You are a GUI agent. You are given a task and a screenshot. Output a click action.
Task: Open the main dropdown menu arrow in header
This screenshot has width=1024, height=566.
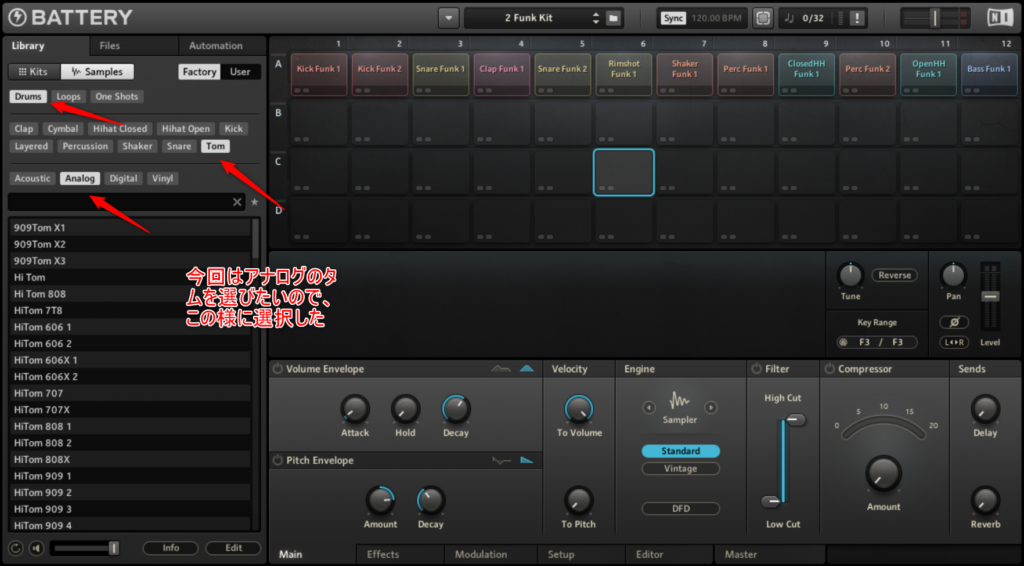(x=448, y=18)
